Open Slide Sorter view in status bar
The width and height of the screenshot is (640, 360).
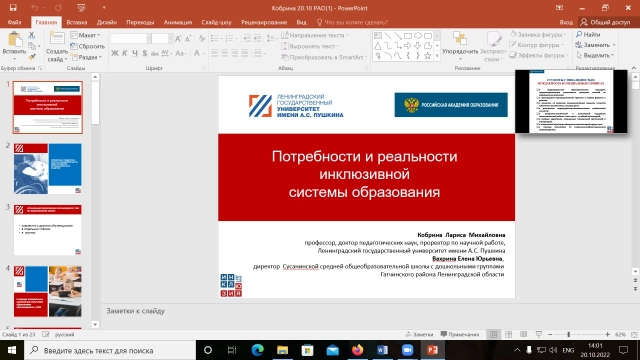point(509,334)
